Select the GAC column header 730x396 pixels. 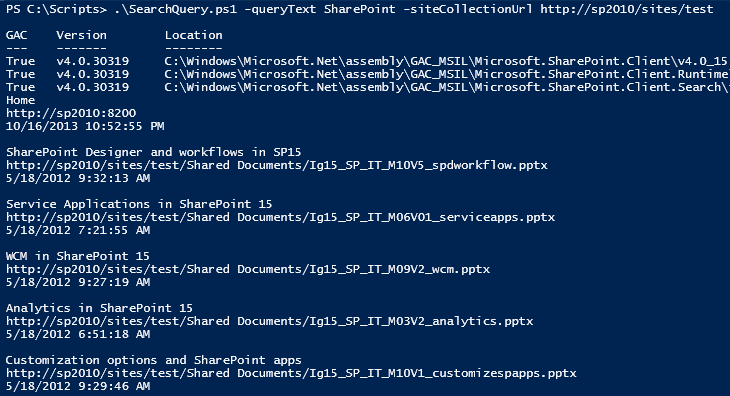pos(17,35)
